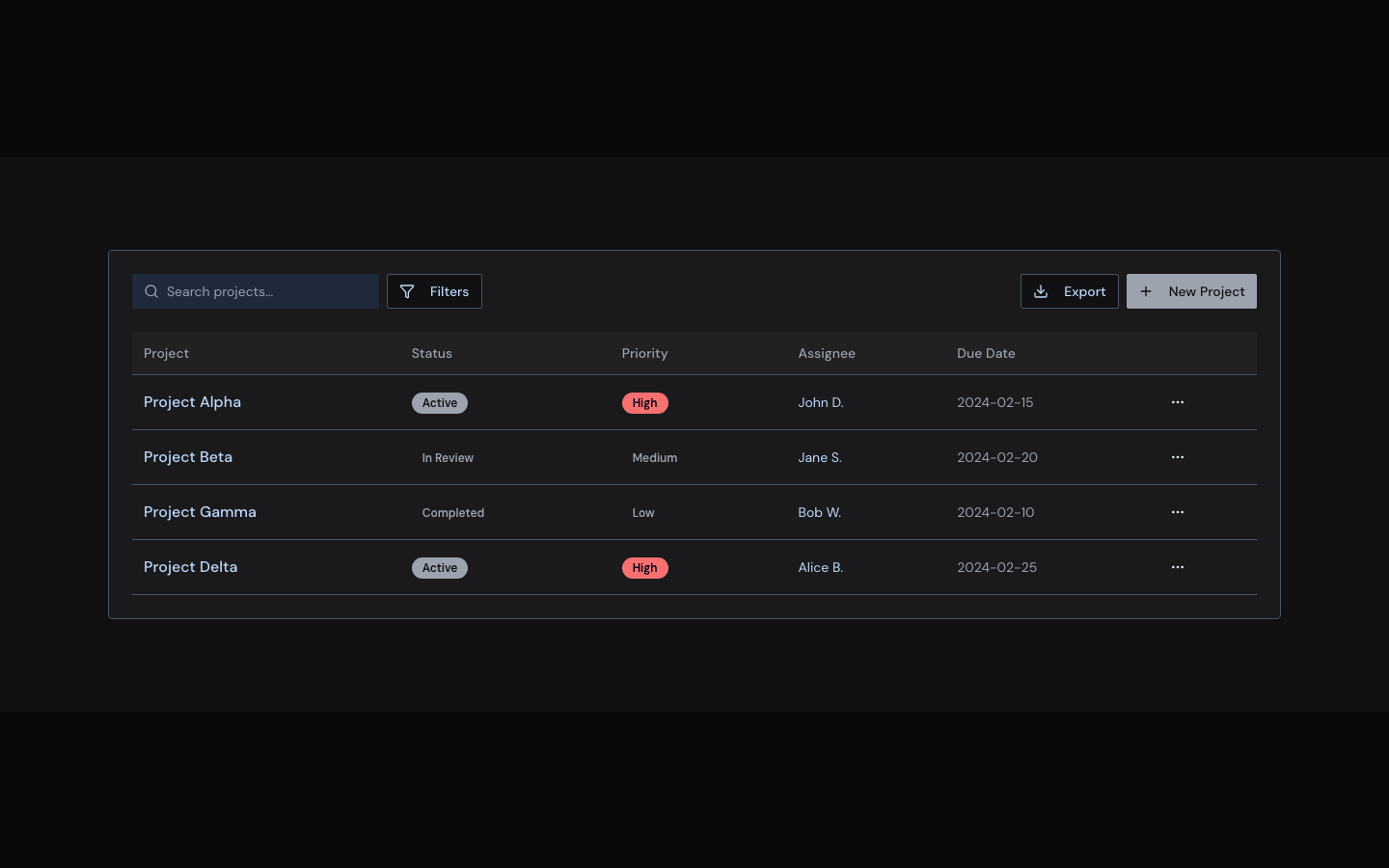This screenshot has height=868, width=1389.
Task: Click the search magnifier icon
Action: (151, 291)
